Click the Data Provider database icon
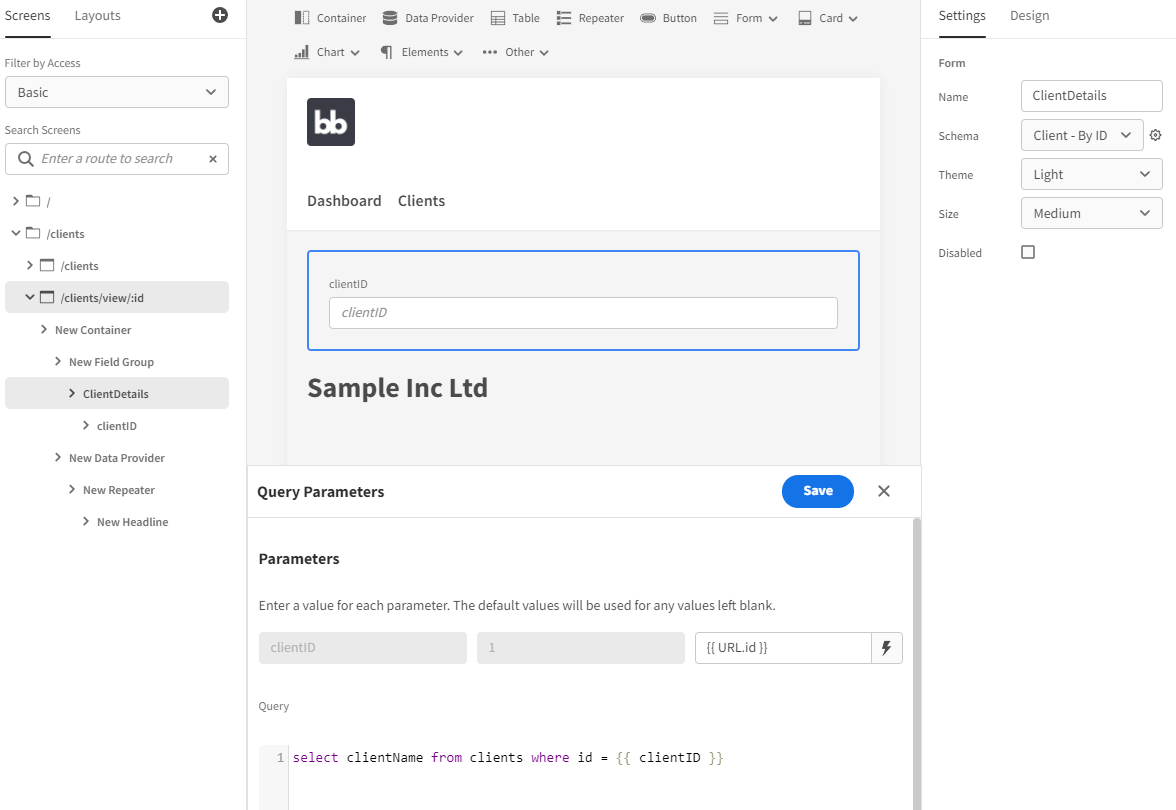1176x810 pixels. [x=390, y=18]
